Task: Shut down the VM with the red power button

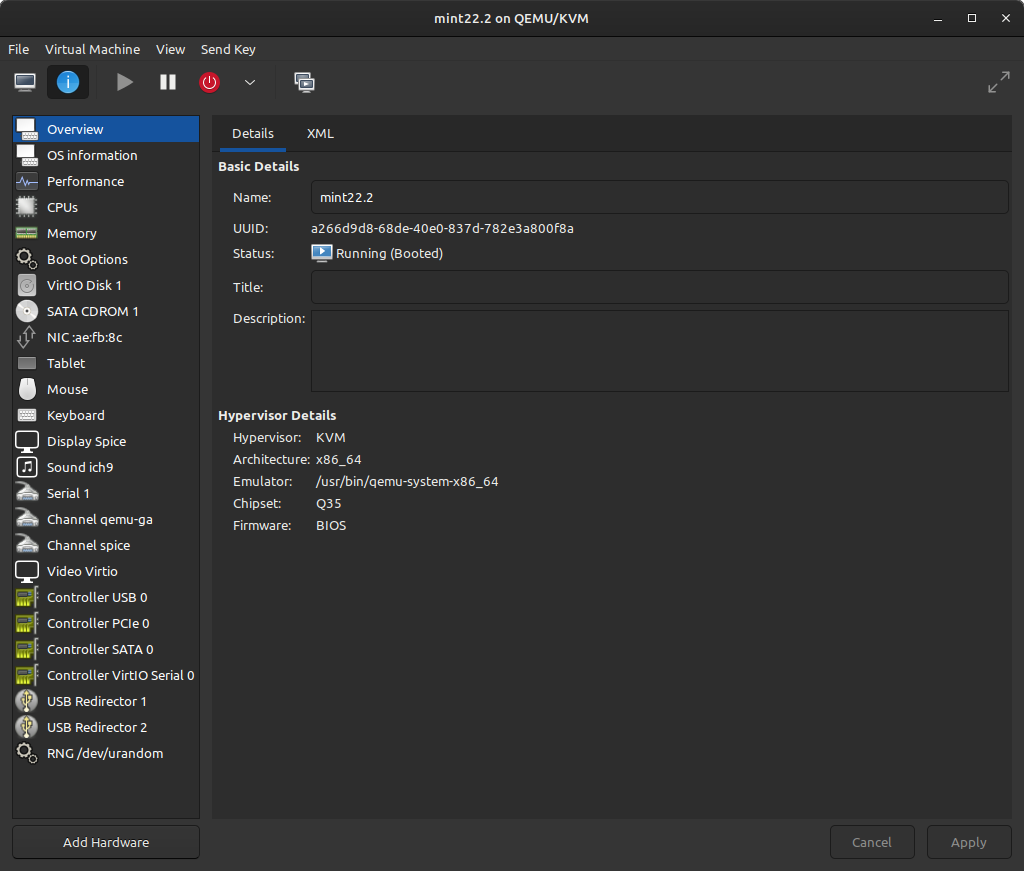Action: (x=210, y=82)
